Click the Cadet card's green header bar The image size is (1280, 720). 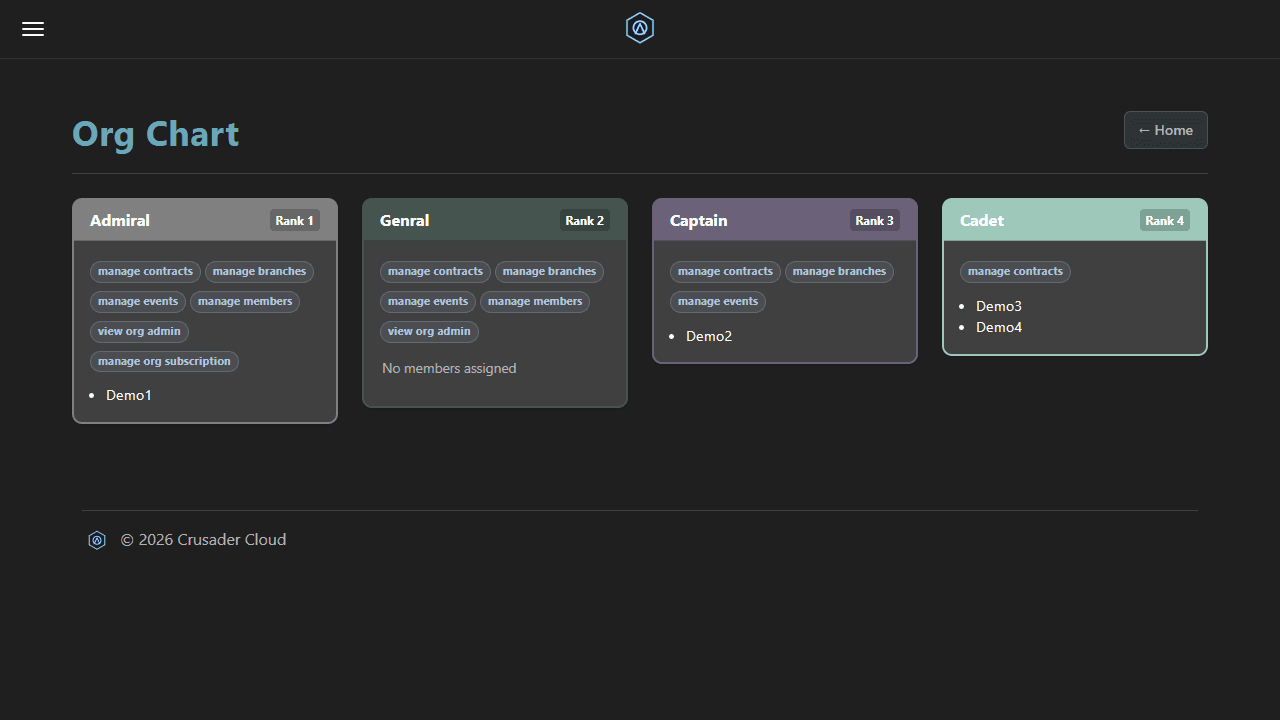(x=1074, y=220)
